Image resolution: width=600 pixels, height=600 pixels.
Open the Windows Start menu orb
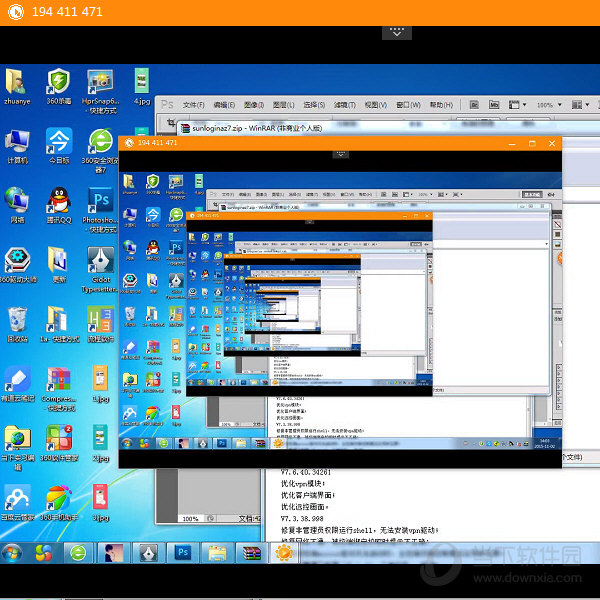(13, 553)
